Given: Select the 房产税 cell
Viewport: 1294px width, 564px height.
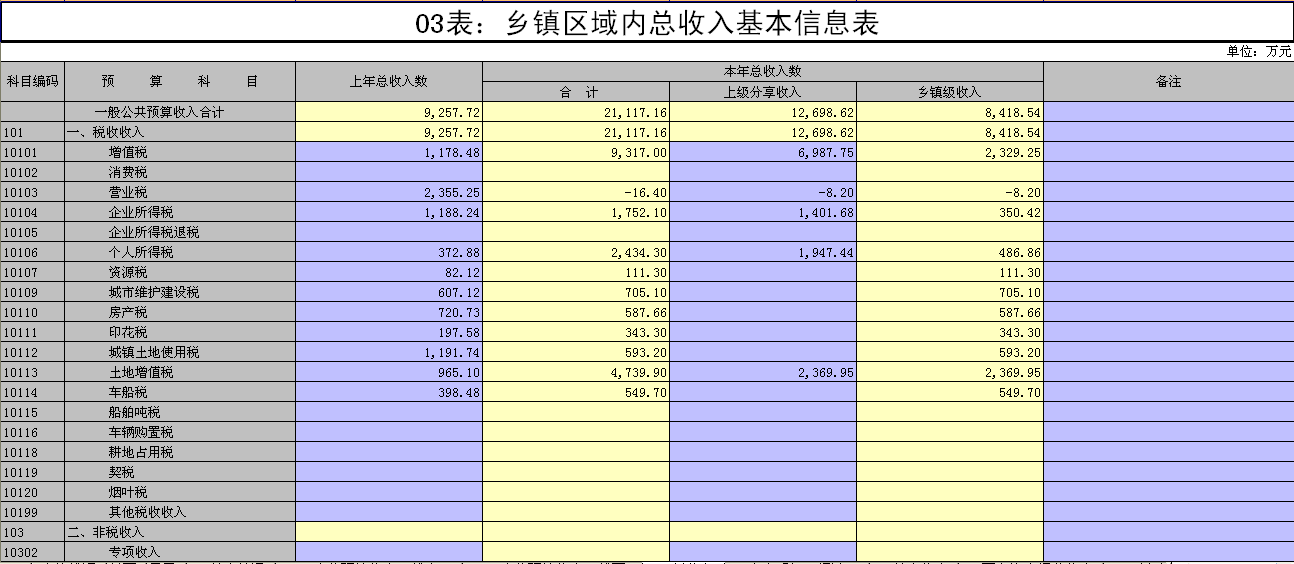Looking at the screenshot, I should [x=180, y=312].
